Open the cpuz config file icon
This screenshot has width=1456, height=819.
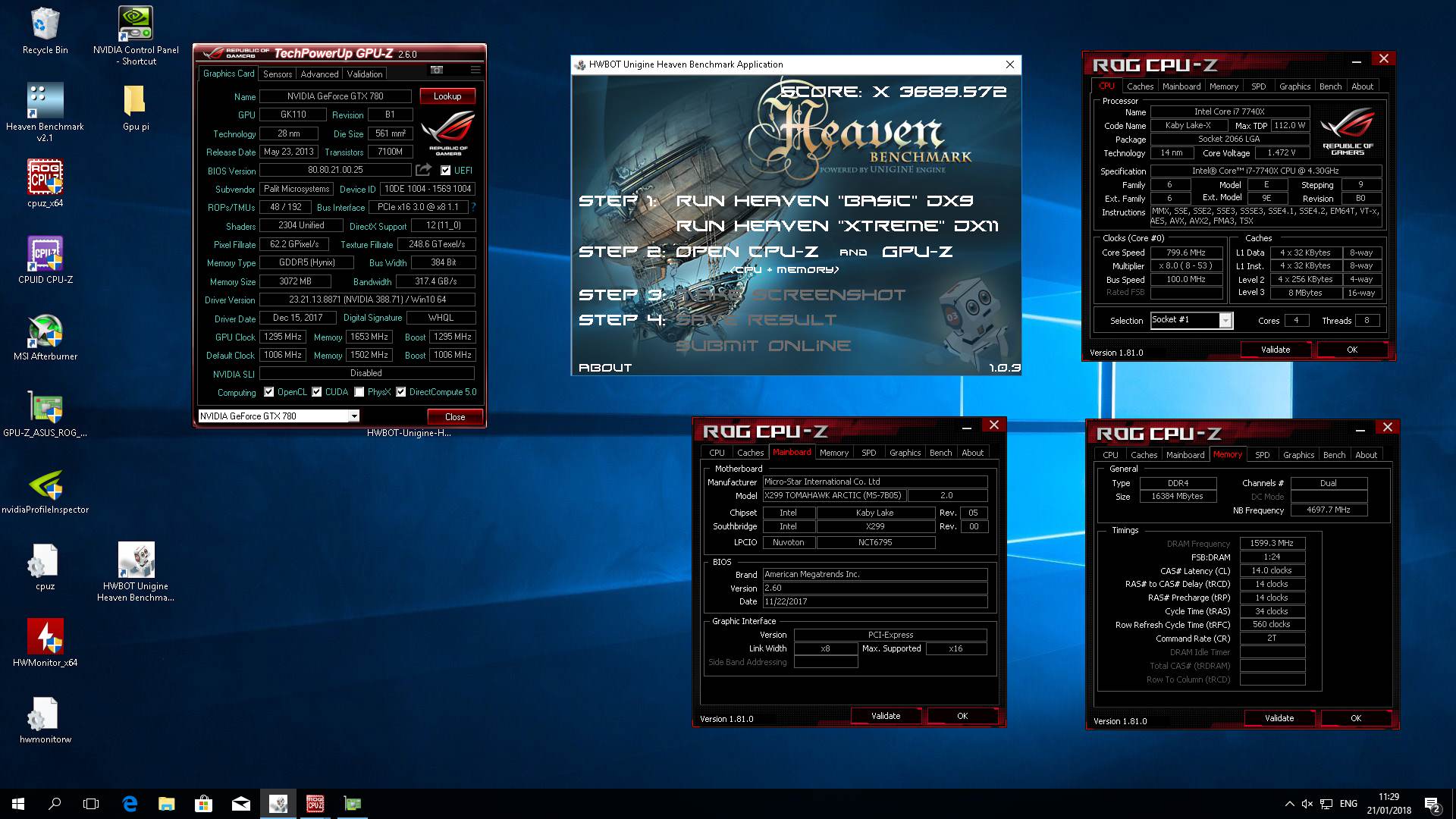[45, 567]
